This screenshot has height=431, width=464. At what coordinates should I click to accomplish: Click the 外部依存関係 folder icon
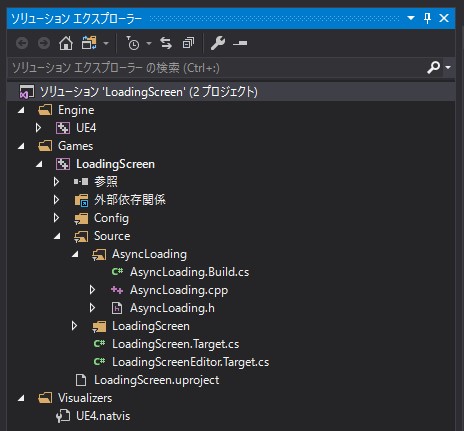[81, 200]
